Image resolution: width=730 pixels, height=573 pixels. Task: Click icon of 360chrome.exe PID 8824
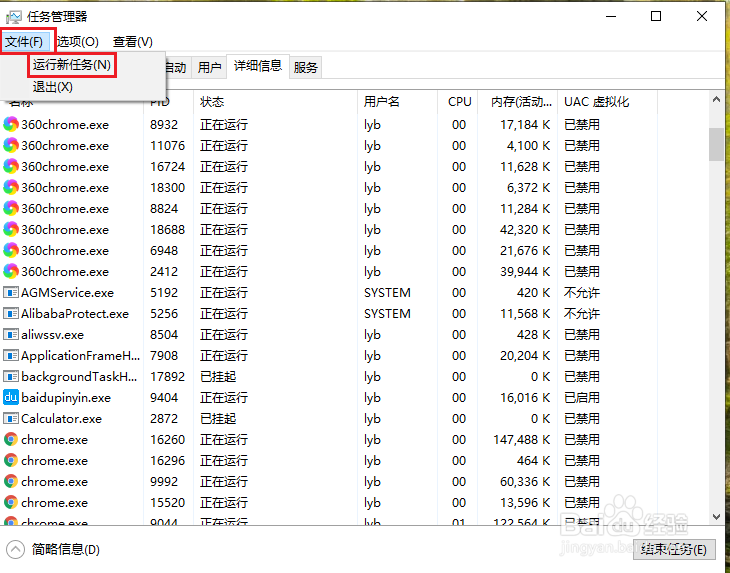[11, 208]
